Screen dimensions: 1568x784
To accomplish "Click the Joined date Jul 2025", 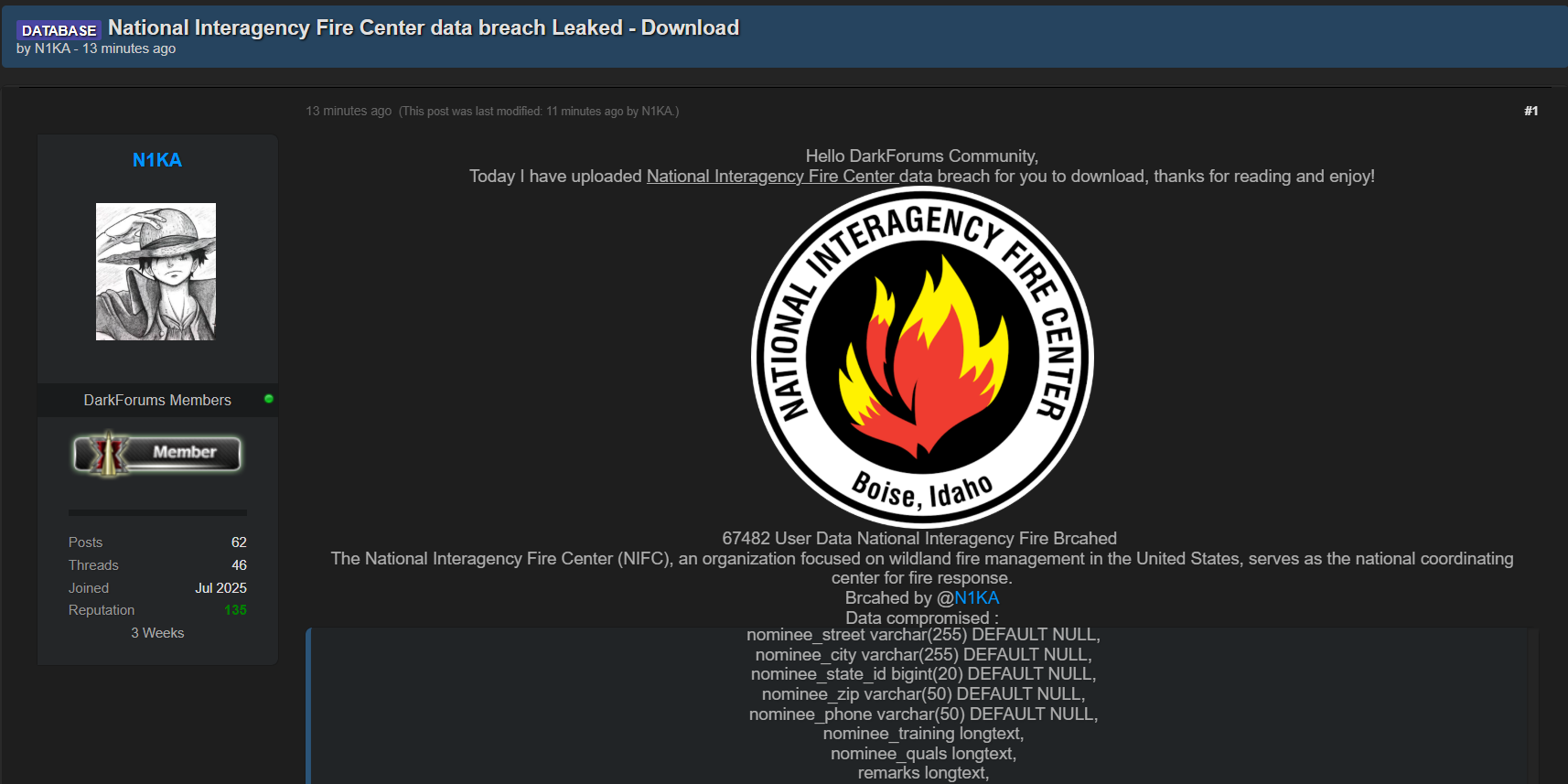I will pyautogui.click(x=220, y=588).
